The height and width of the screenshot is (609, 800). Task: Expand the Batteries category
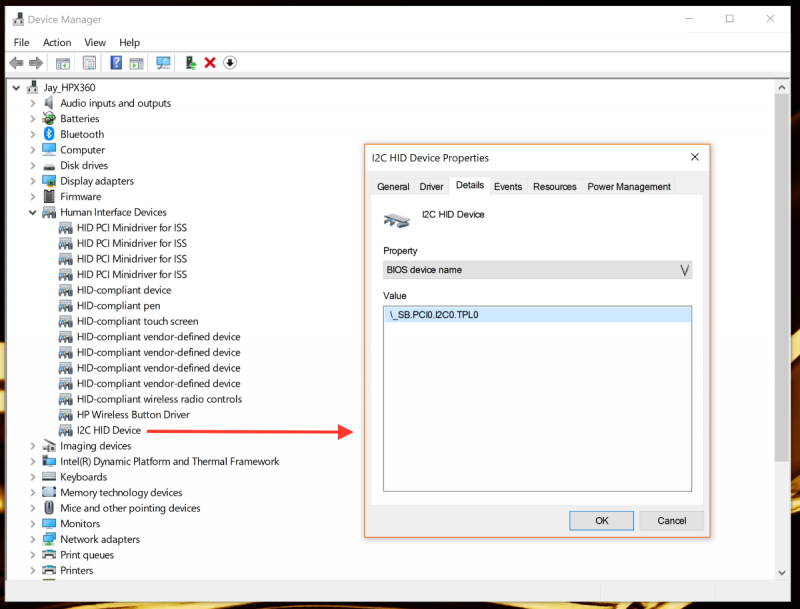pos(33,118)
